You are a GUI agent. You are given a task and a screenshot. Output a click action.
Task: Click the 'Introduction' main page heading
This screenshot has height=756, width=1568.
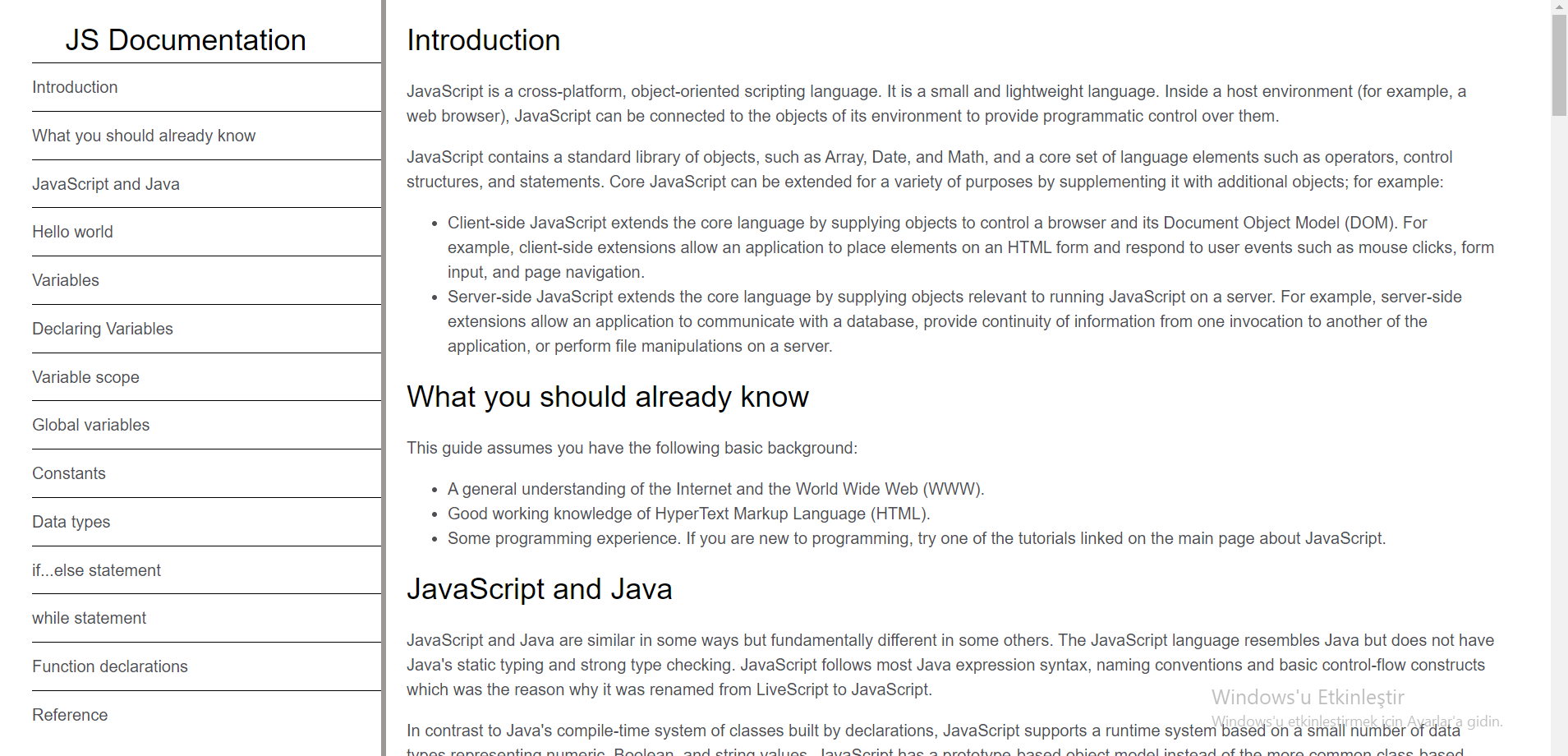pos(483,39)
